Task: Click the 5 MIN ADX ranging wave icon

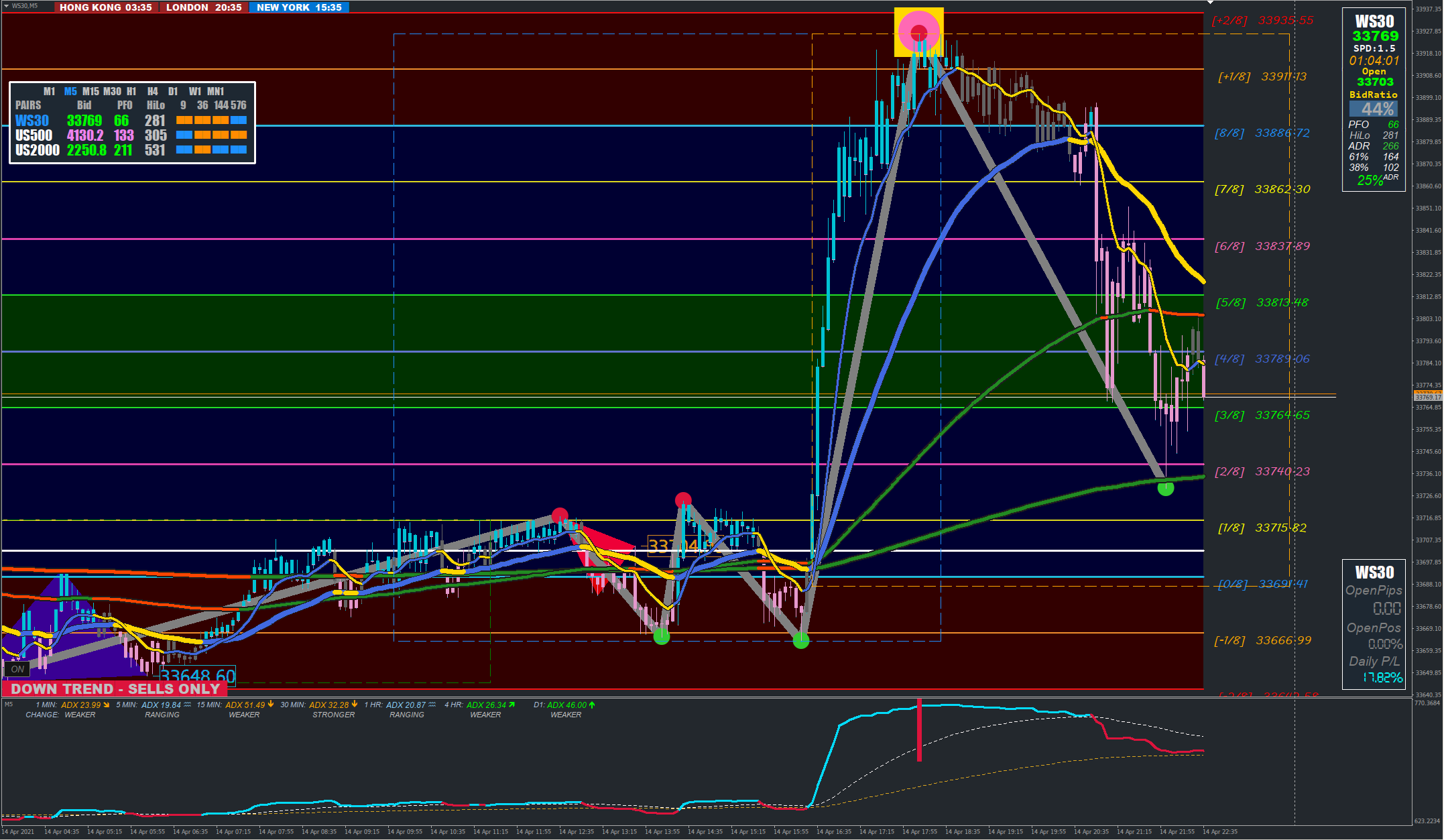Action: pyautogui.click(x=188, y=705)
